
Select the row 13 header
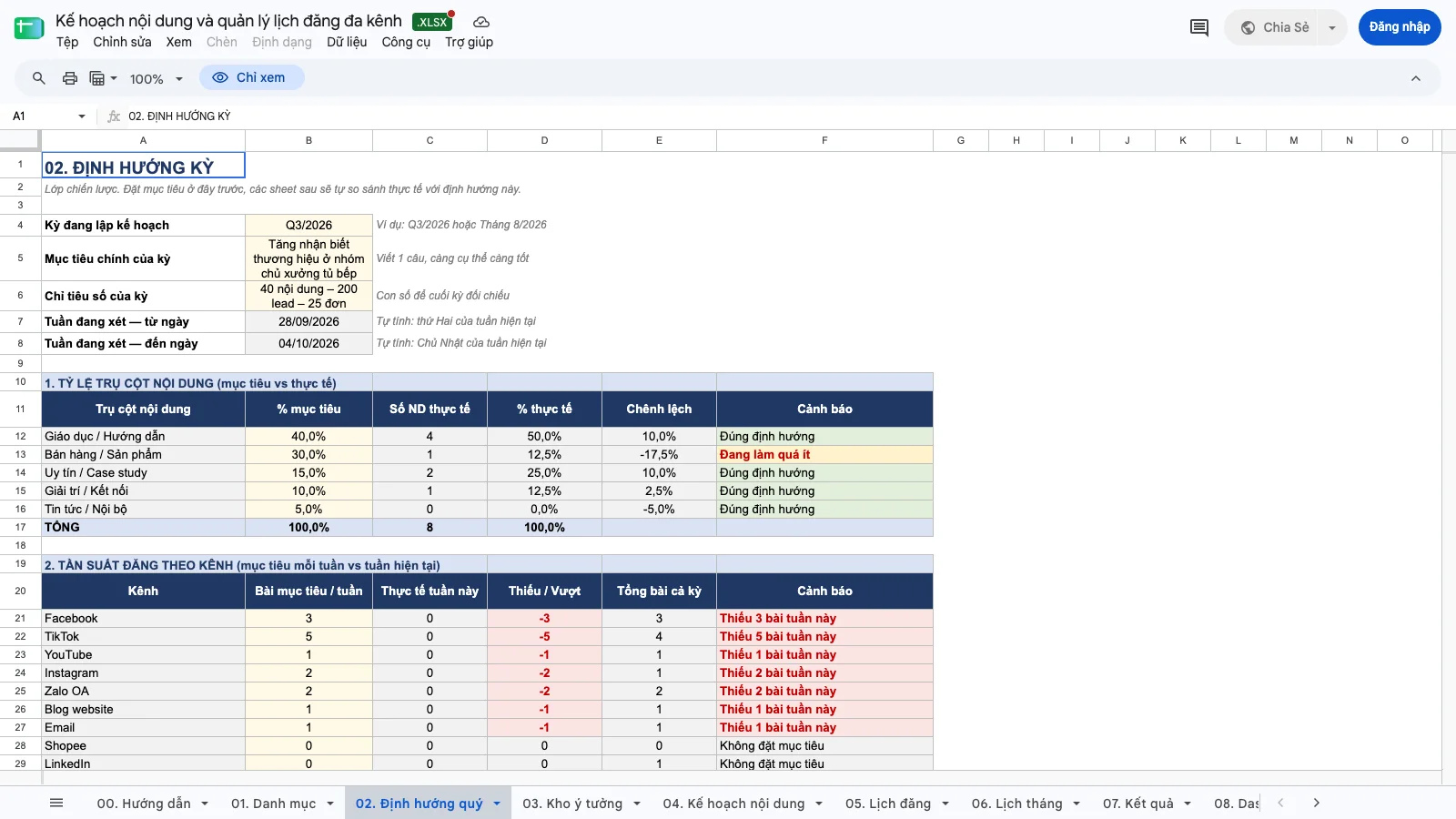point(20,454)
